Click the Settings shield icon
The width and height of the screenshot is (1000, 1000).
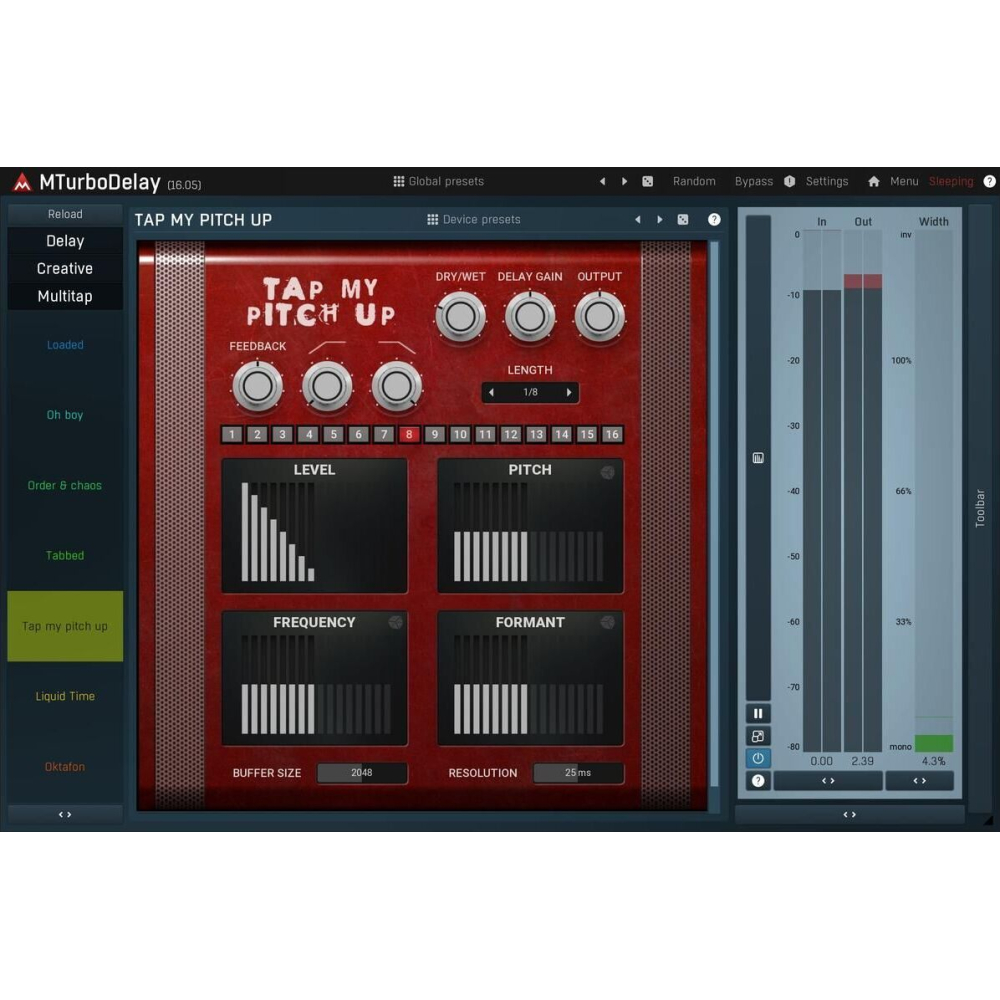point(790,181)
